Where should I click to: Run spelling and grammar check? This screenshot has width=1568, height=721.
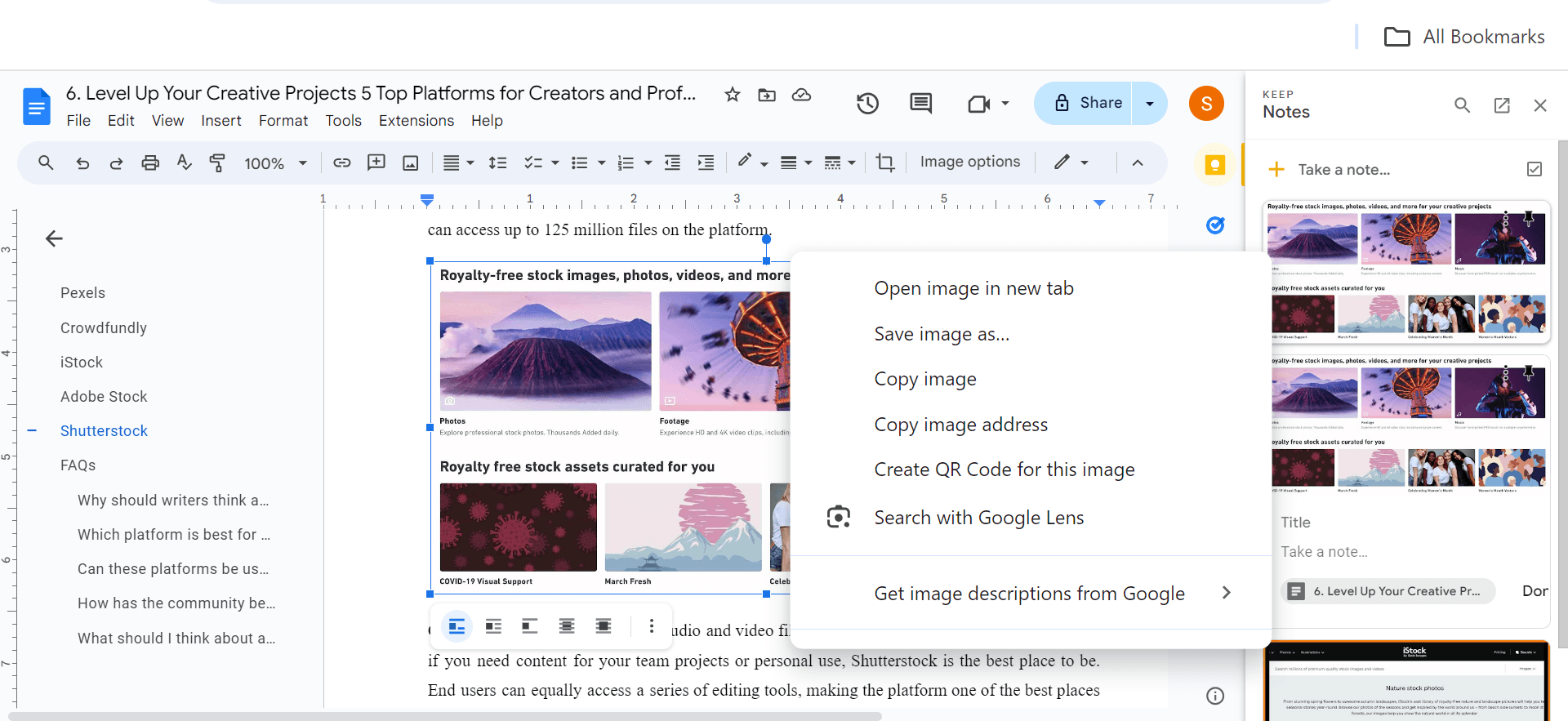(185, 162)
